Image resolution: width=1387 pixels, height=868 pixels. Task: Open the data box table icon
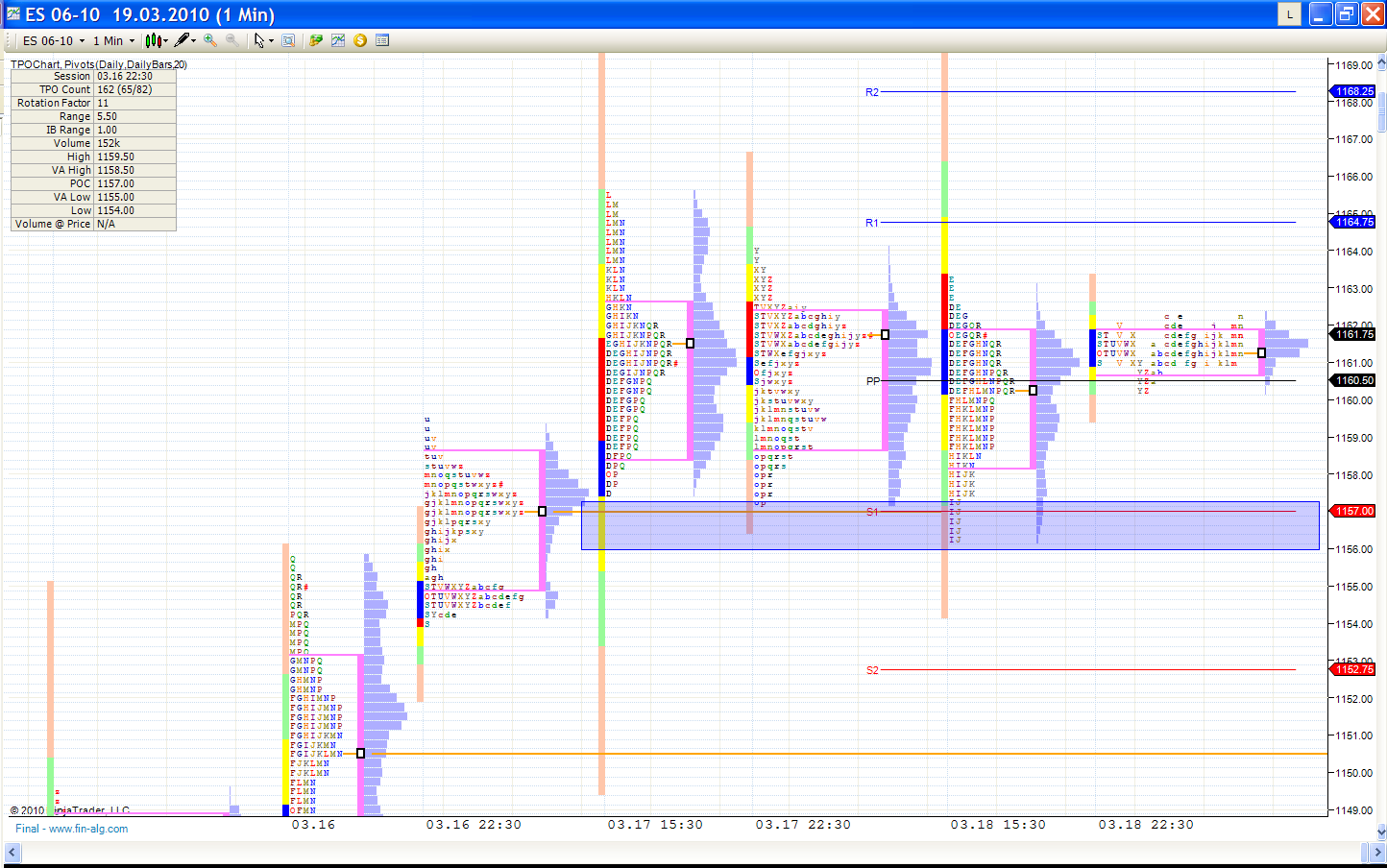click(x=382, y=40)
